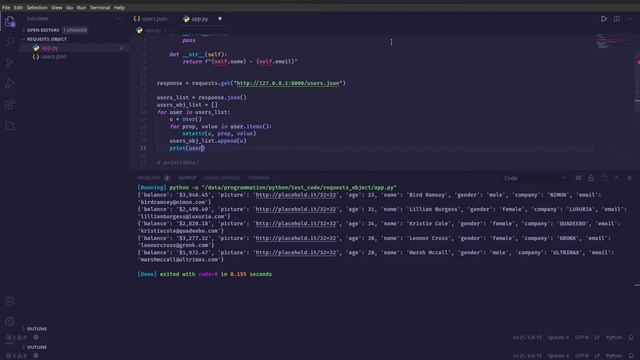
Task: Open the Manage gear icon
Action: pyautogui.click(x=10, y=322)
